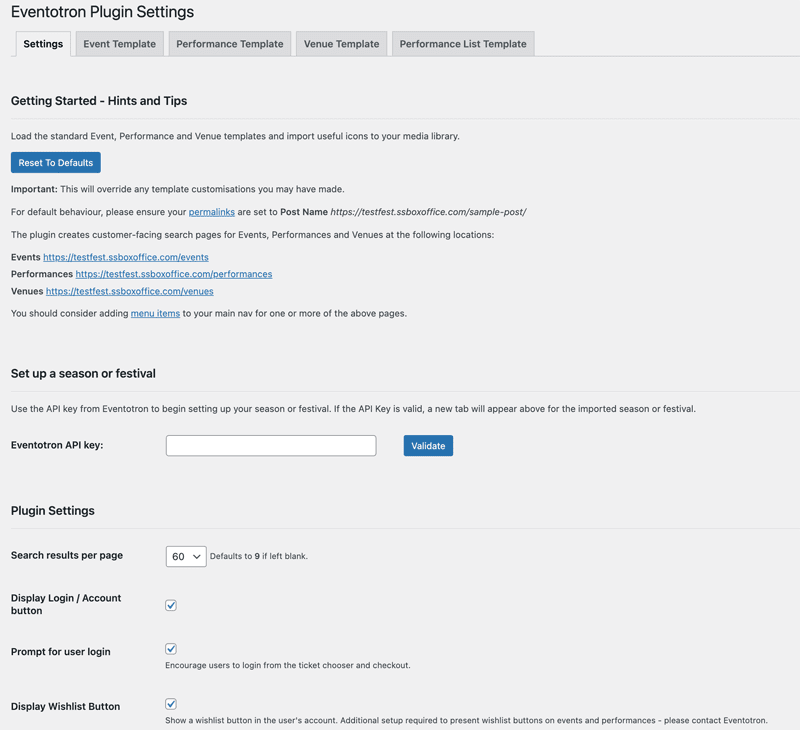Click the Eventotron Plugin Settings title
The image size is (800, 730).
[x=103, y=12]
